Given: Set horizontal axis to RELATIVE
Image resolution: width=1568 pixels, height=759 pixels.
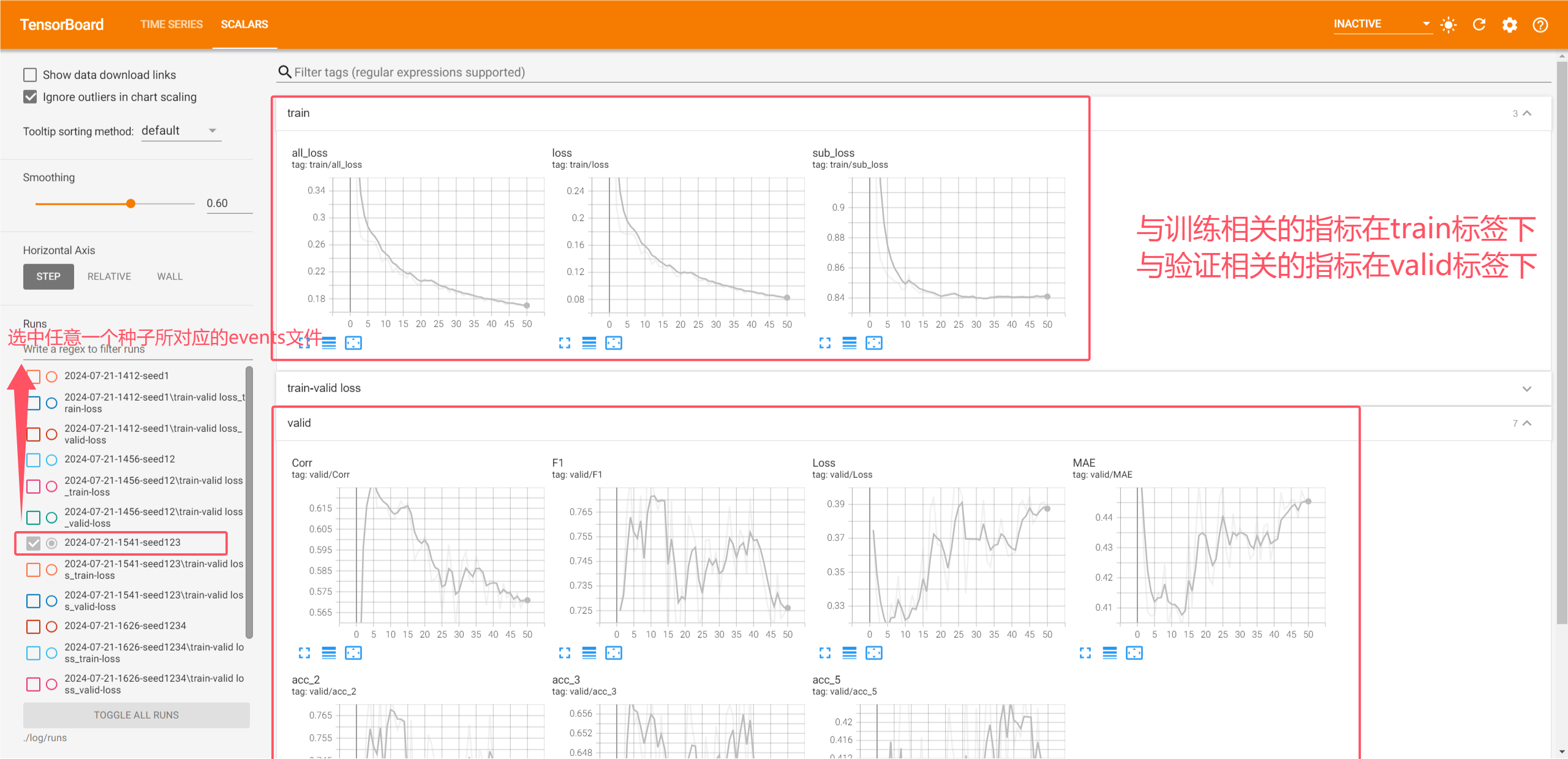Looking at the screenshot, I should (x=109, y=276).
